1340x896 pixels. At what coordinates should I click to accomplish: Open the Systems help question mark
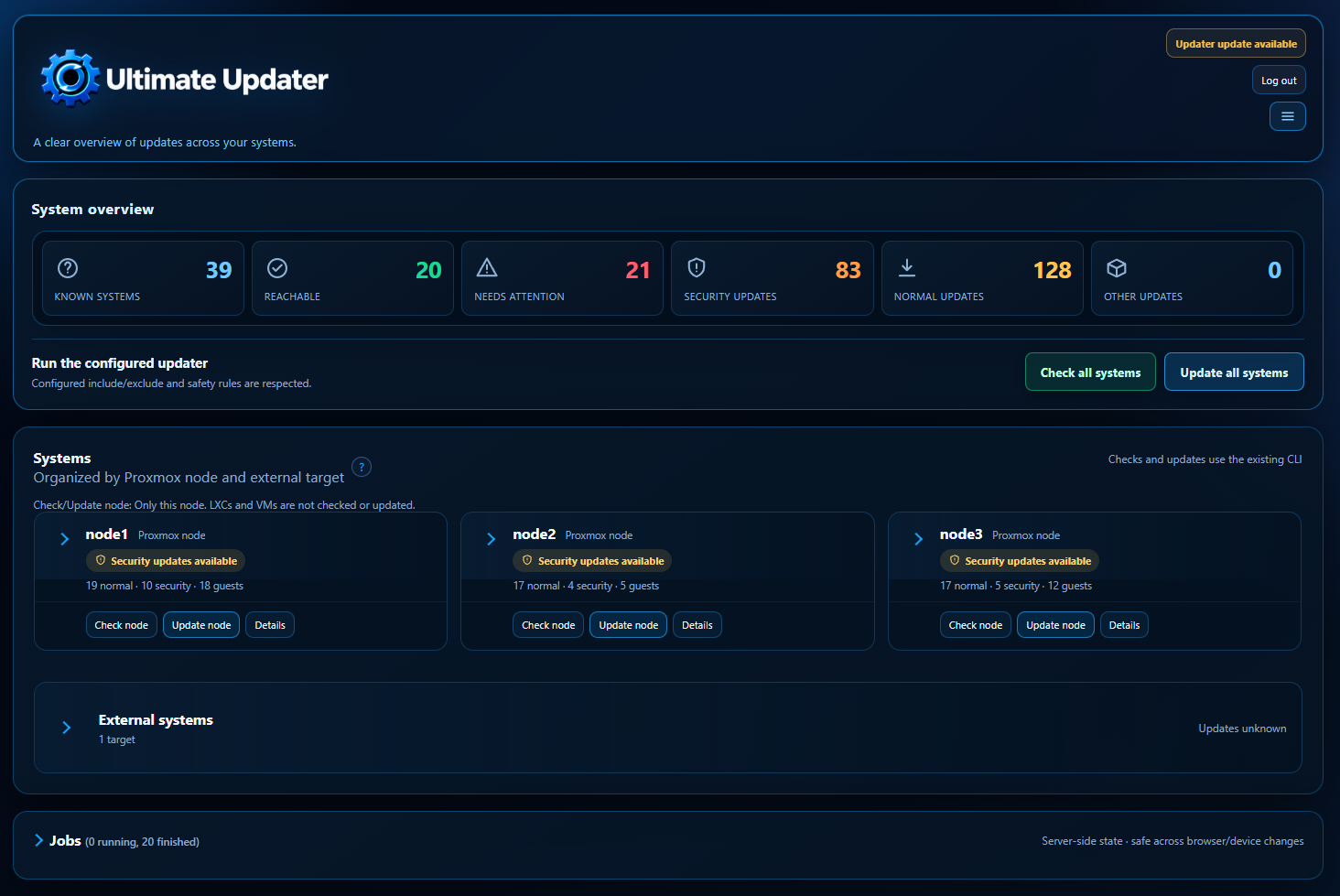(362, 467)
